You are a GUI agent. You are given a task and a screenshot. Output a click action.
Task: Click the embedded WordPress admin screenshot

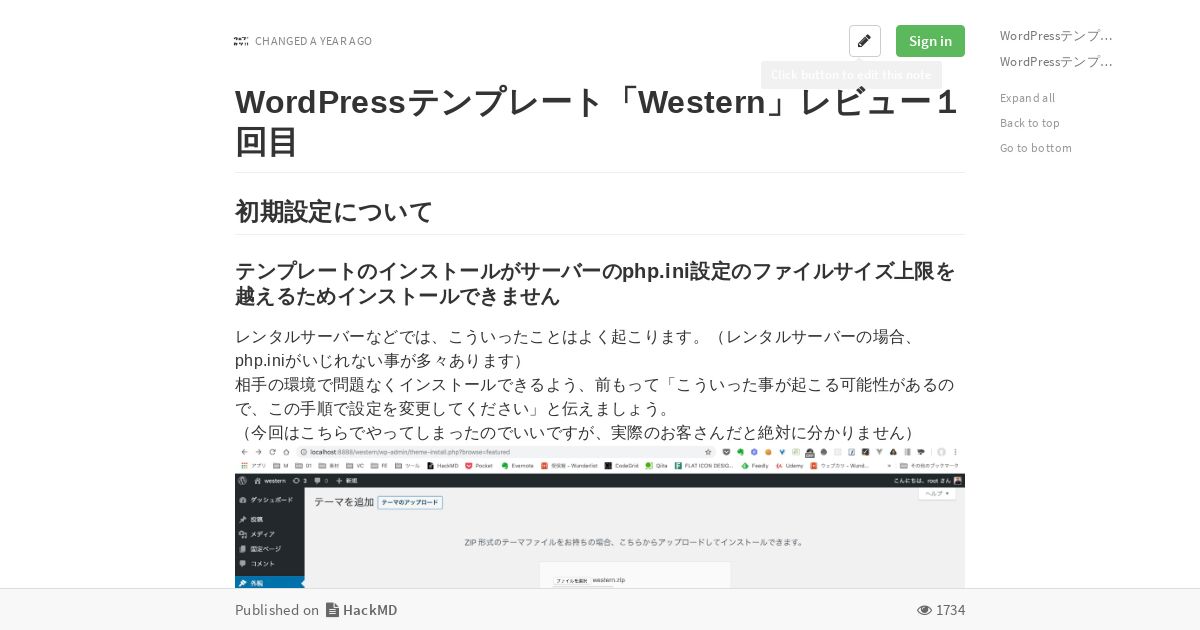[600, 517]
